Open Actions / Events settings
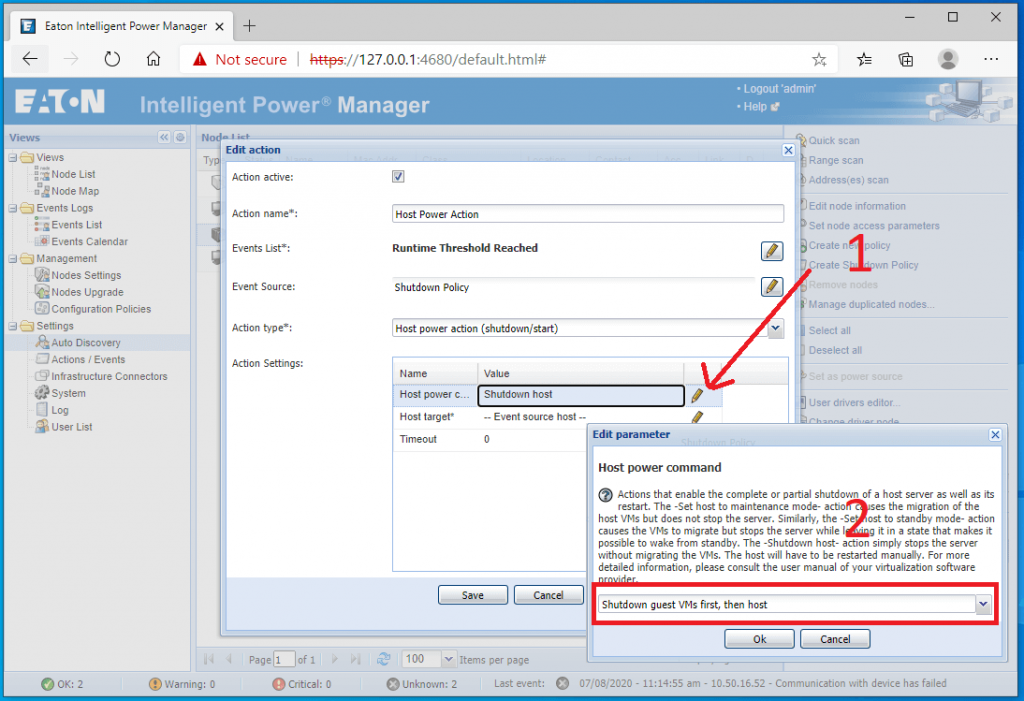Viewport: 1024px width, 701px height. (x=88, y=360)
